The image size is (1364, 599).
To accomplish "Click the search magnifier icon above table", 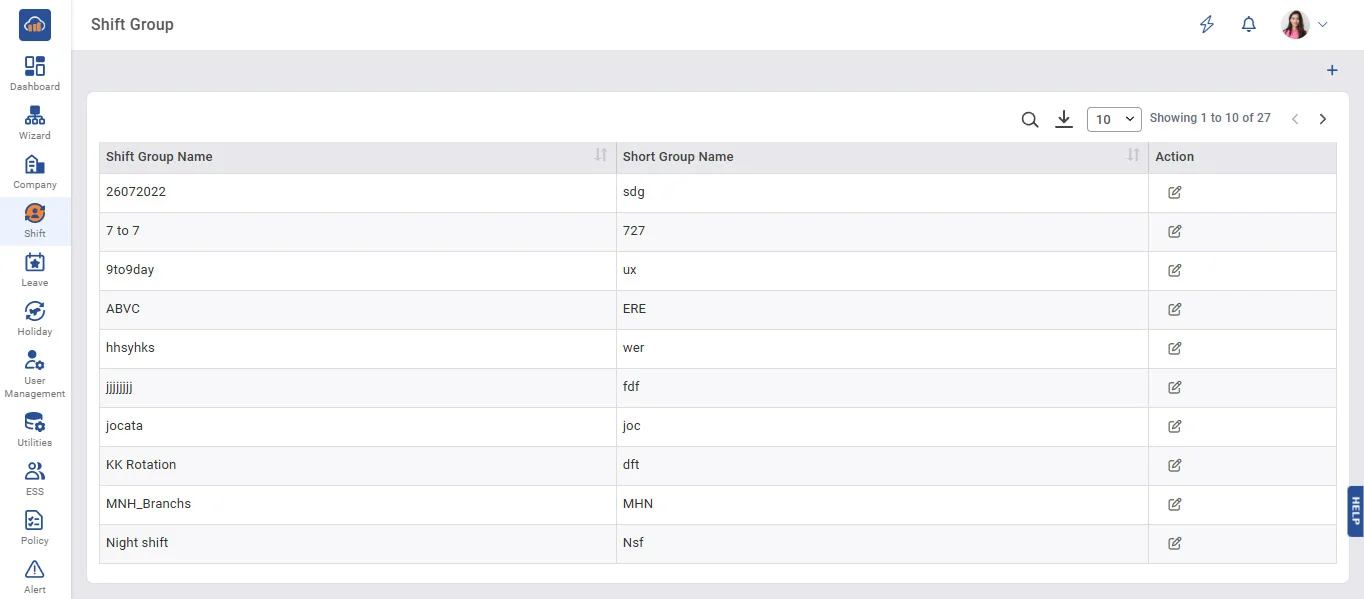I will (1030, 120).
